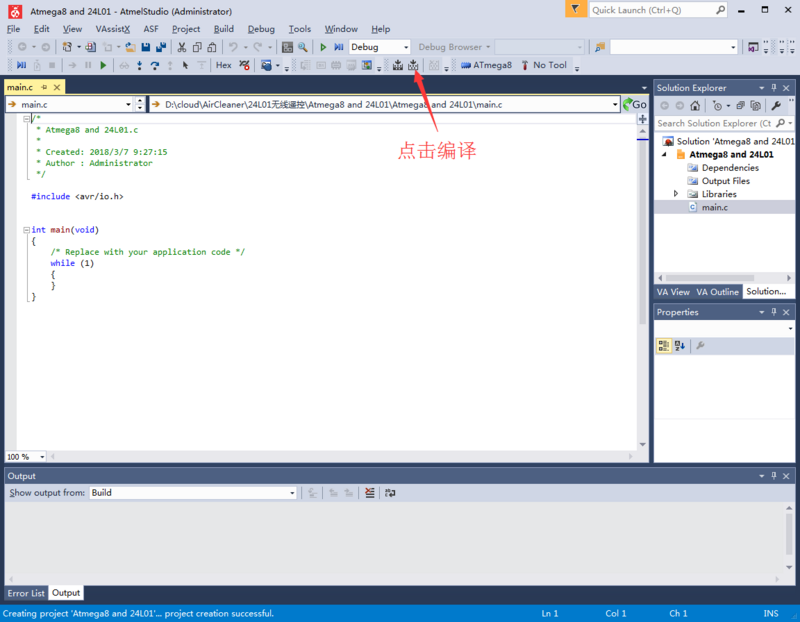Screen dimensions: 800x622
Task: Open the Build menu
Action: [223, 29]
